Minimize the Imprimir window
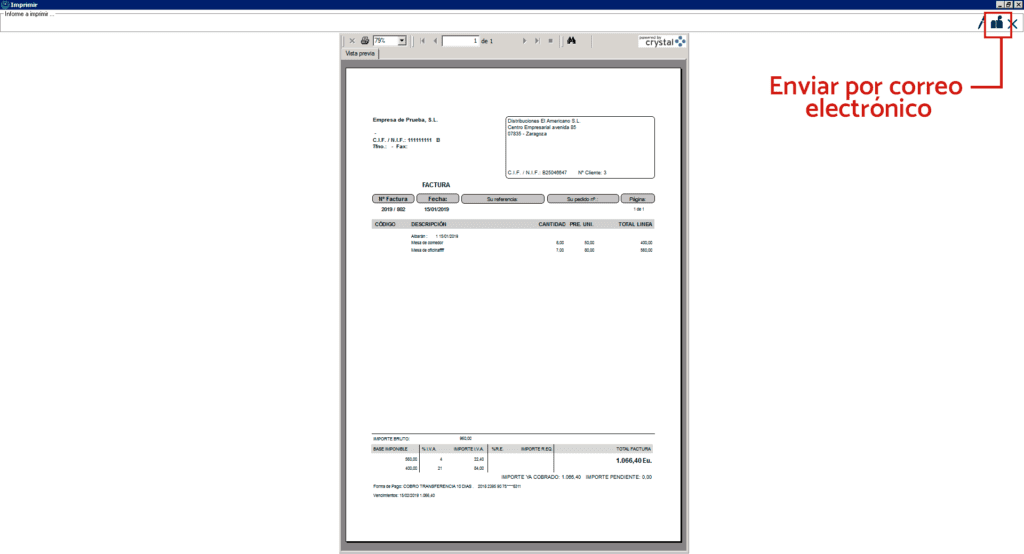Image resolution: width=1024 pixels, height=554 pixels. point(998,5)
